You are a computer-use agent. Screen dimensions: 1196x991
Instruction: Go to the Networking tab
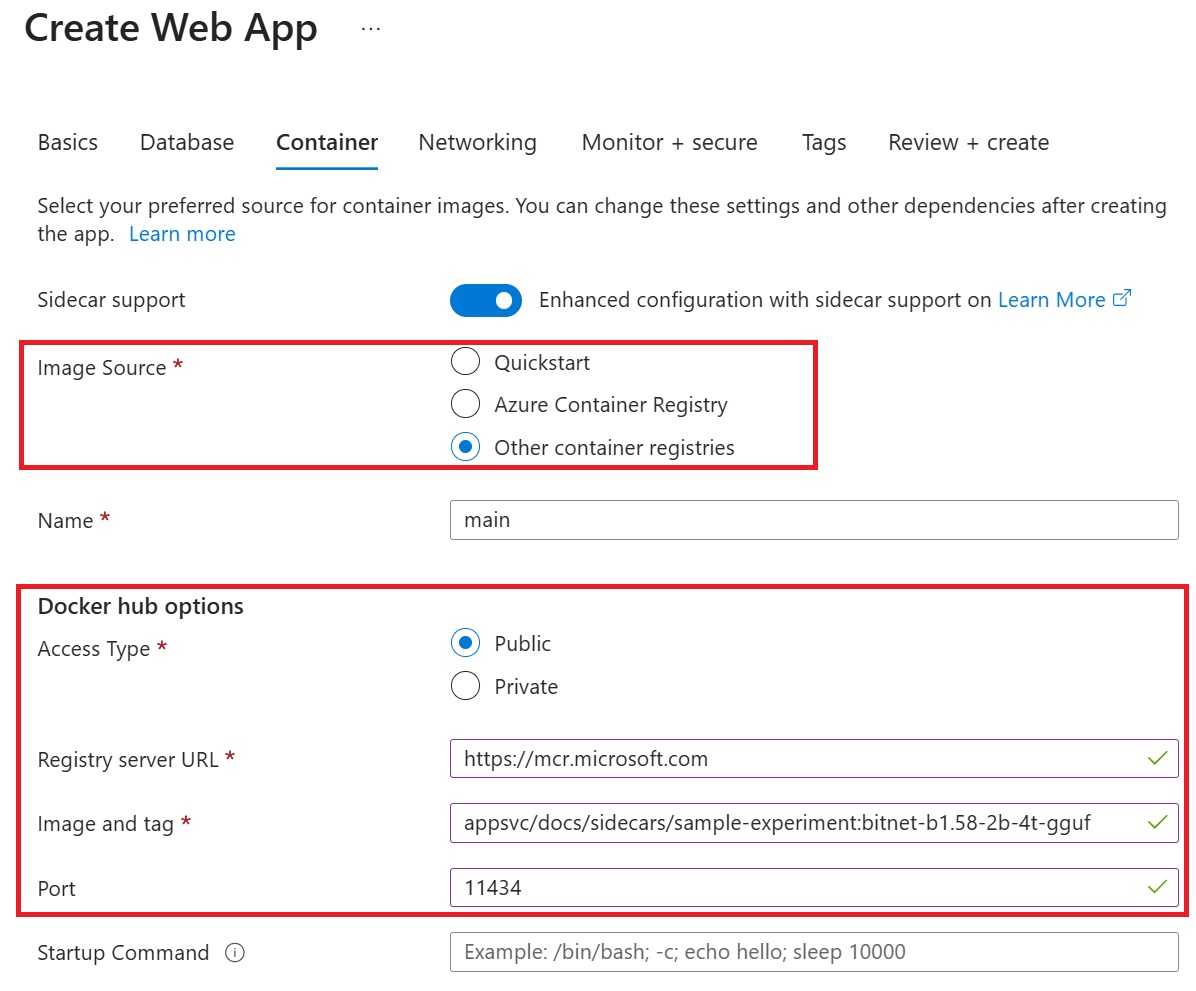click(x=477, y=143)
